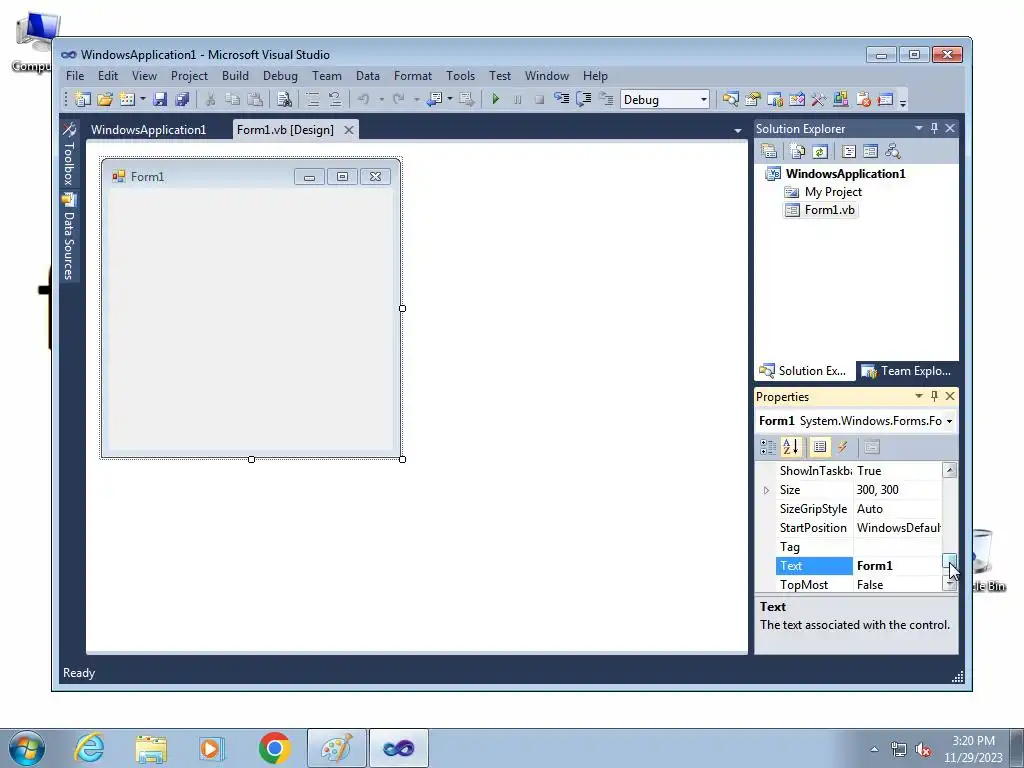Screen dimensions: 1024x768
Task: Edit the Text property value Form1
Action: tap(897, 566)
